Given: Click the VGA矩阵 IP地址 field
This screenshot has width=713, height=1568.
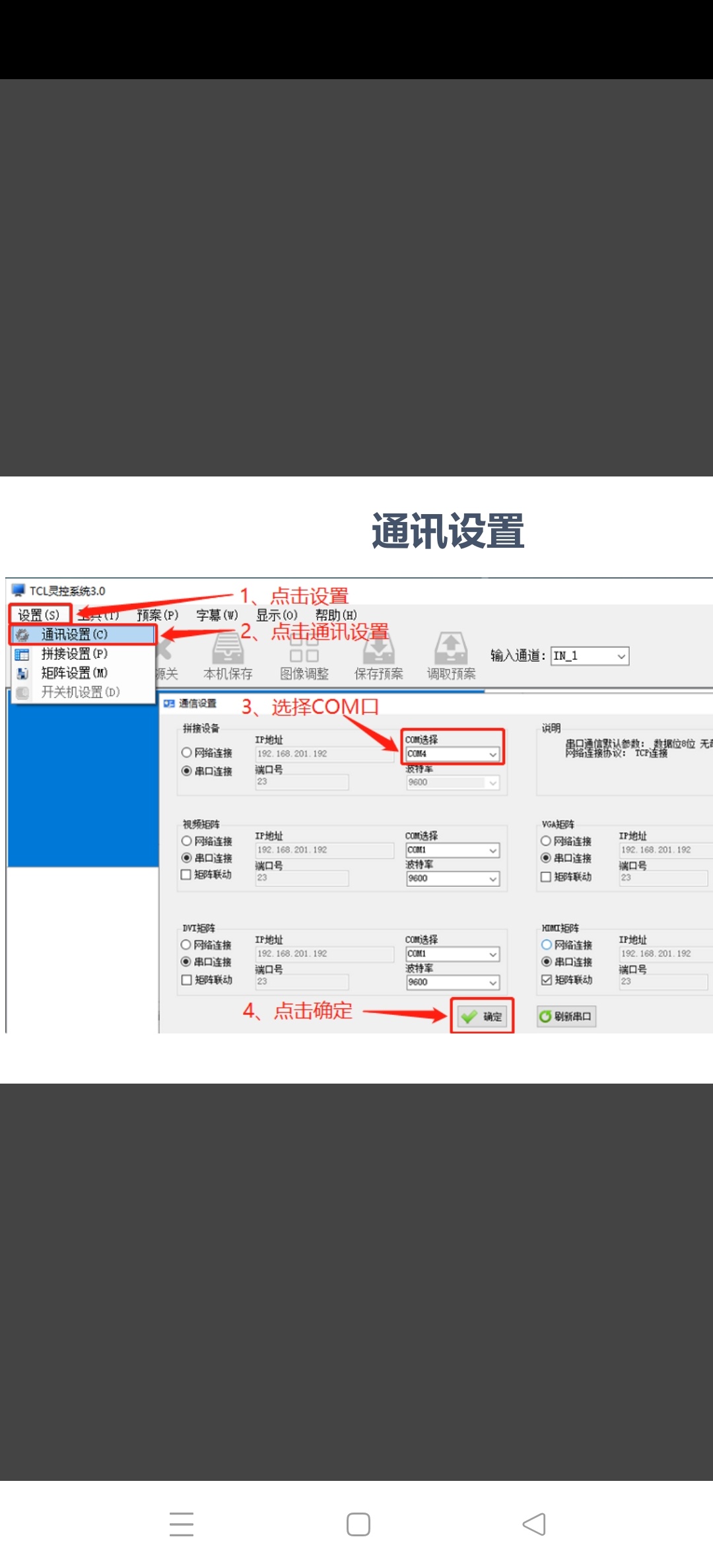Looking at the screenshot, I should 665,851.
